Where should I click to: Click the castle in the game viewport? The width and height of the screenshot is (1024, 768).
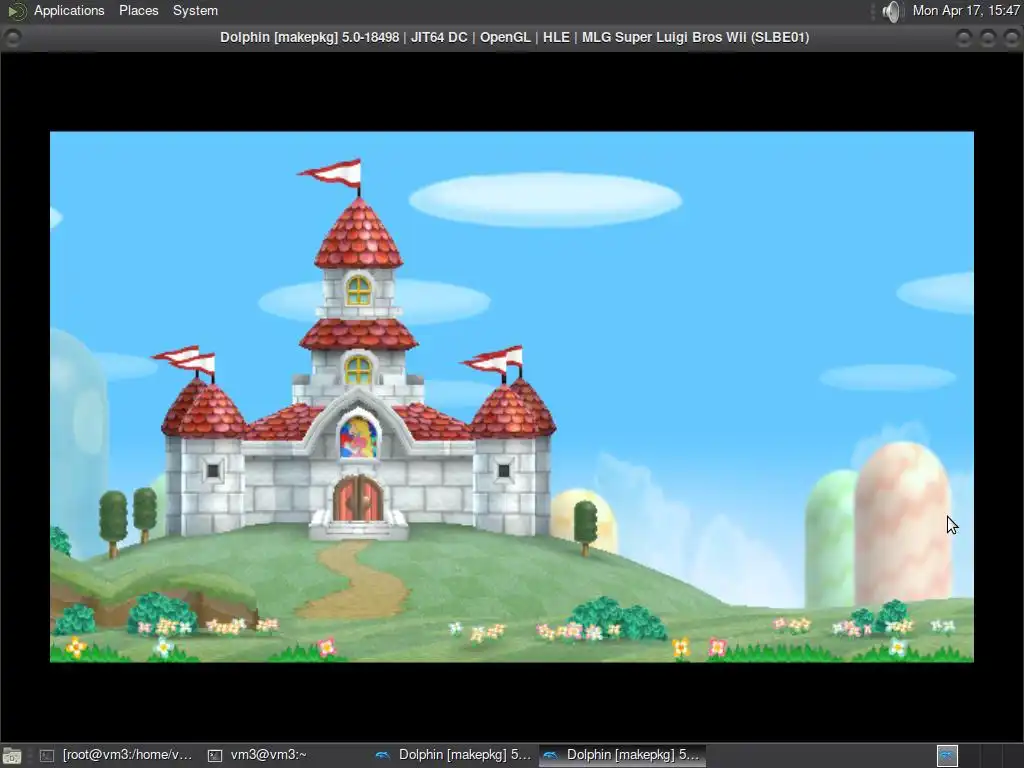[358, 392]
